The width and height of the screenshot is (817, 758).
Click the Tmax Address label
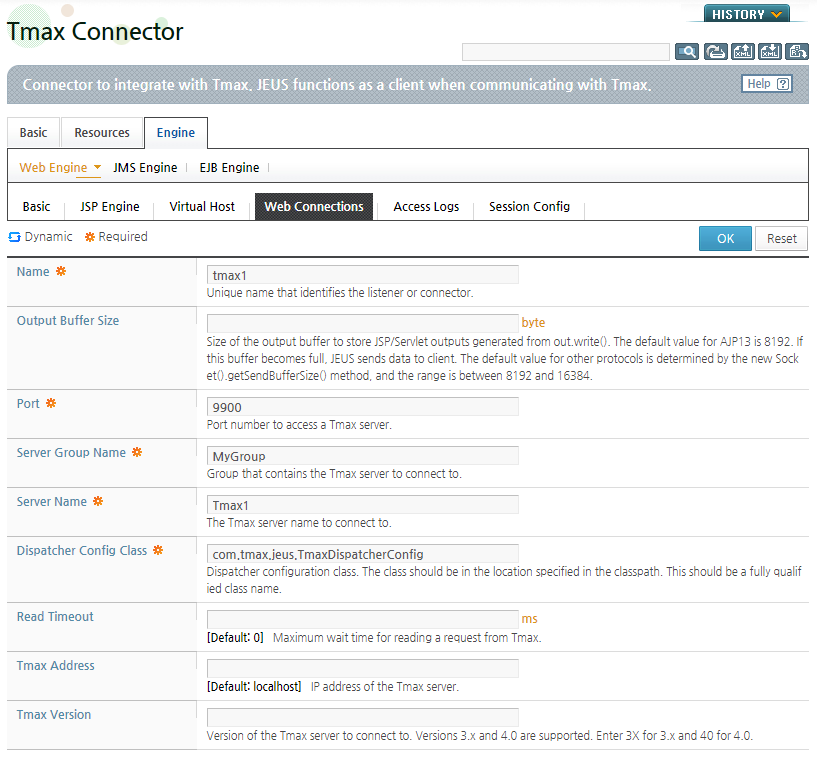55,666
